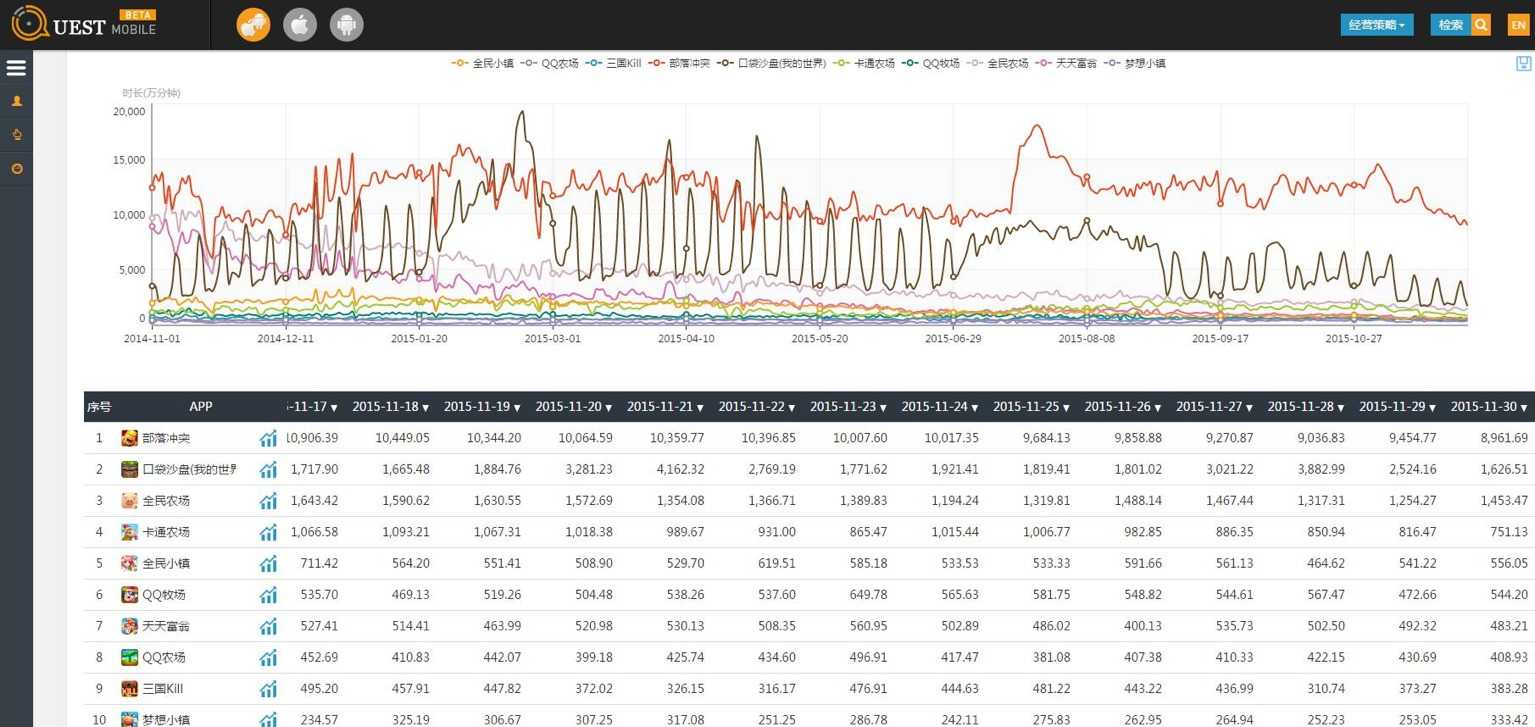Sort by the 2015-11-20 column
The image size is (1535, 727).
(574, 407)
